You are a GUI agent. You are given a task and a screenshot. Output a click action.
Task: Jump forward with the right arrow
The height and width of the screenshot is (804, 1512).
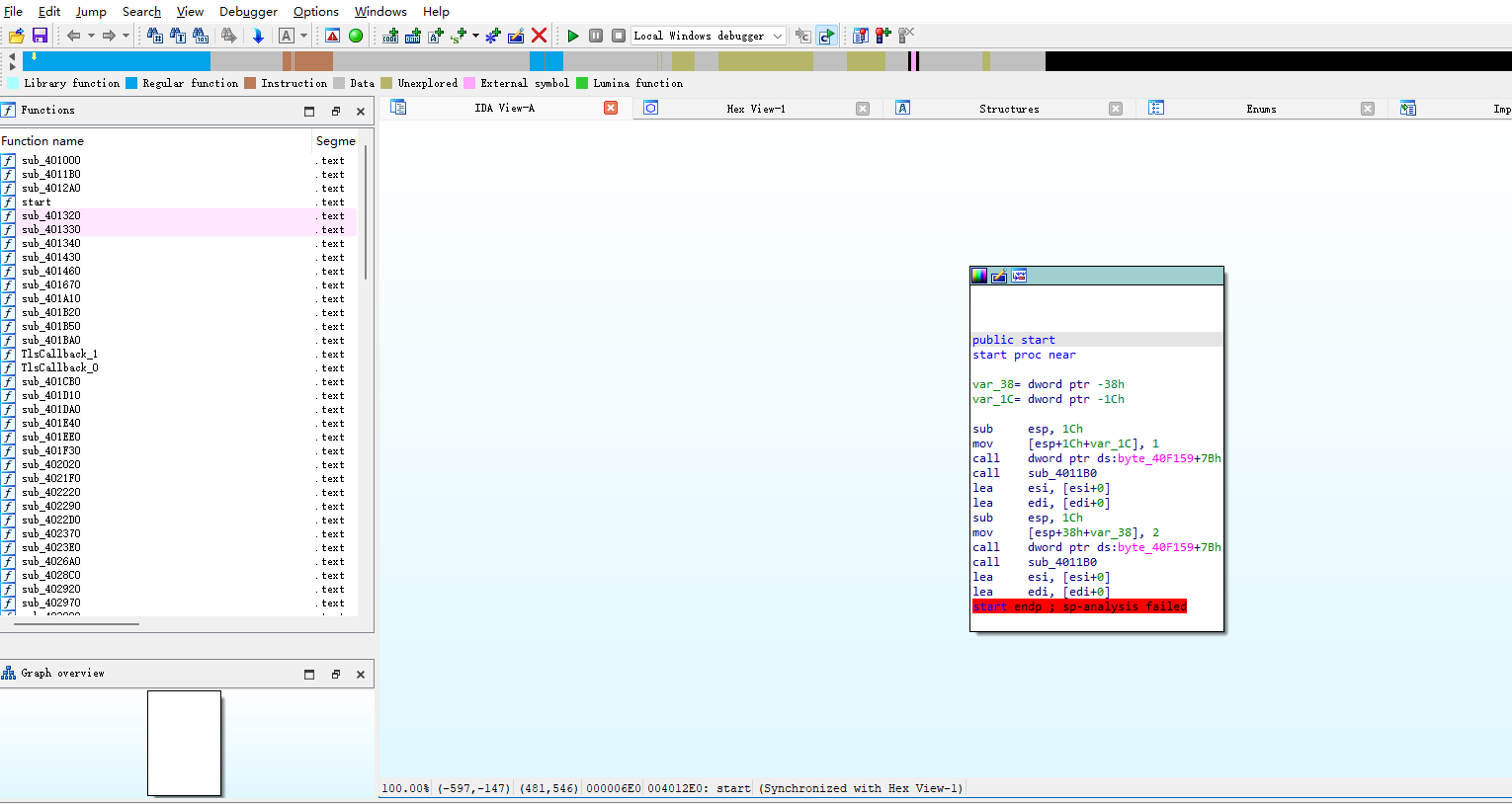click(x=109, y=36)
